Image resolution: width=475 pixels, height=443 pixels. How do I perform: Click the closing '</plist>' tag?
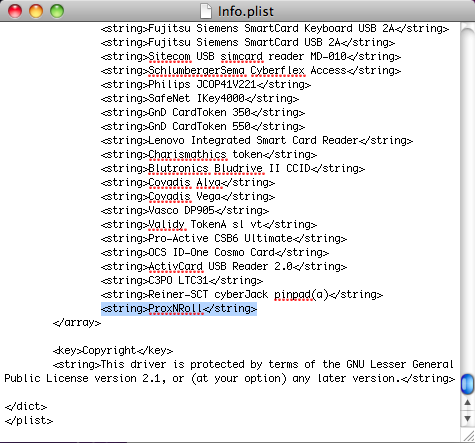[x=29, y=421]
